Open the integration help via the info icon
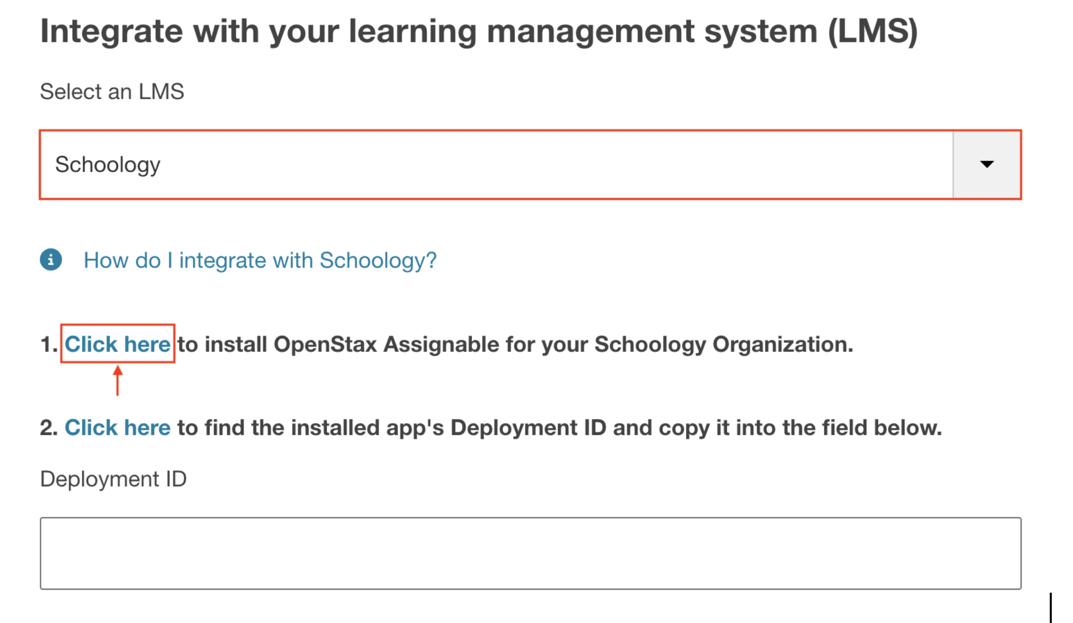 50,259
